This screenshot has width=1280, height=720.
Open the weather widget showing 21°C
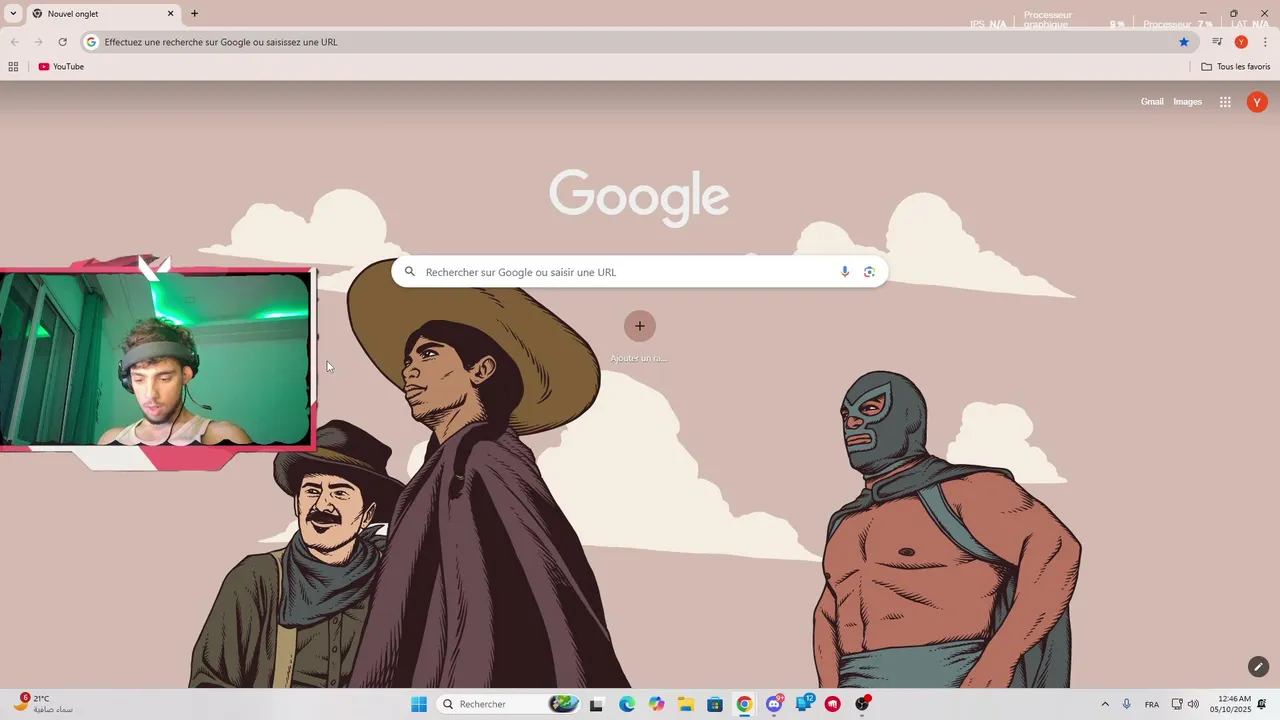tap(43, 704)
